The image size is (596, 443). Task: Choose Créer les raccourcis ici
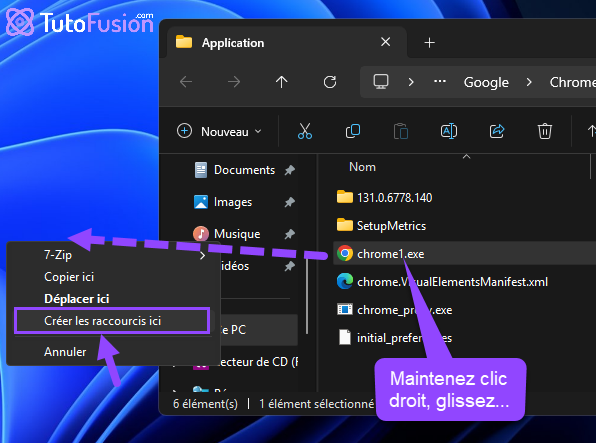click(x=112, y=321)
